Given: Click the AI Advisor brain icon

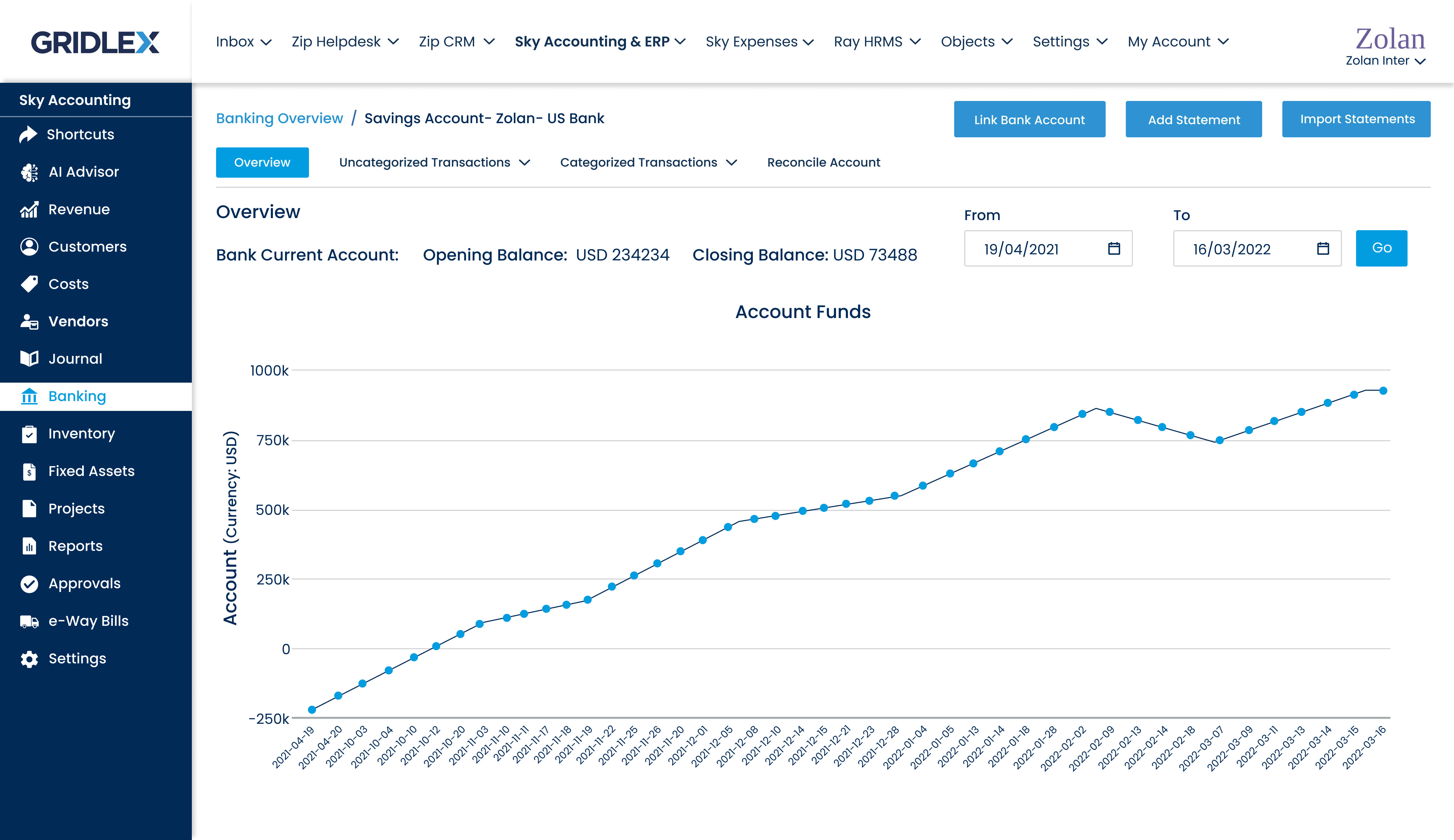Looking at the screenshot, I should pos(30,172).
